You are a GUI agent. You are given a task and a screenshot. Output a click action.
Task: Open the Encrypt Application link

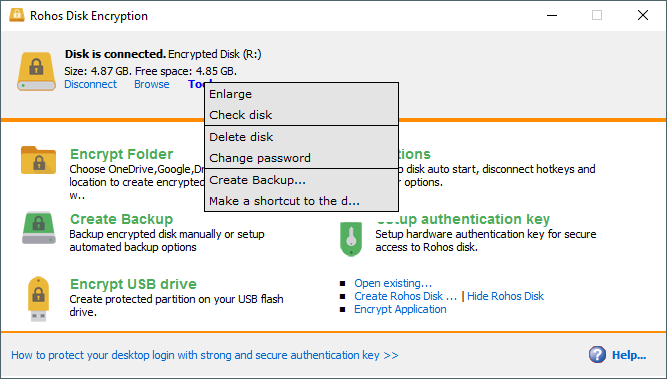[400, 309]
